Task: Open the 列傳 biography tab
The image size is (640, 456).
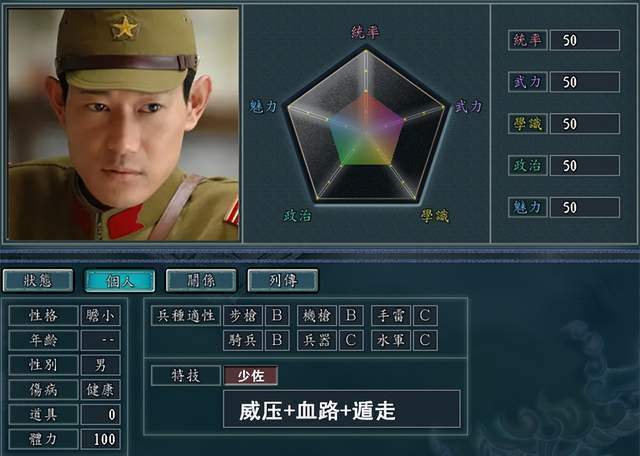Action: [283, 280]
